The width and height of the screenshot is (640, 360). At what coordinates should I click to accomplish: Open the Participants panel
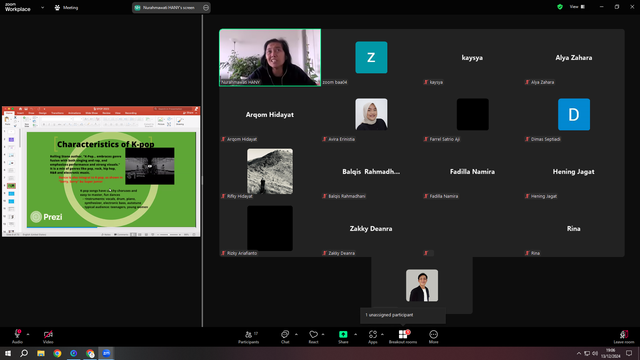(249, 336)
